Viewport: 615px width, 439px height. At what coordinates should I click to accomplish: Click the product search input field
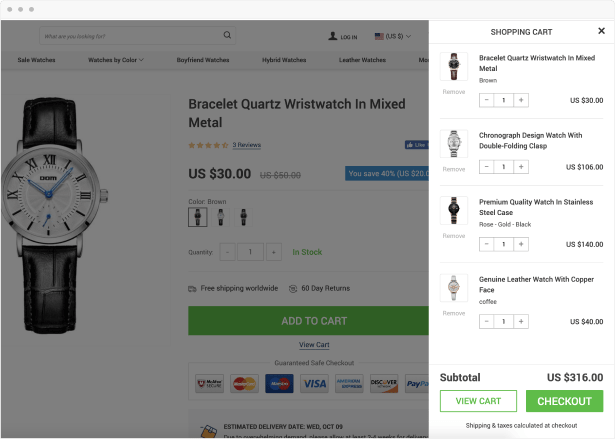pyautogui.click(x=130, y=36)
